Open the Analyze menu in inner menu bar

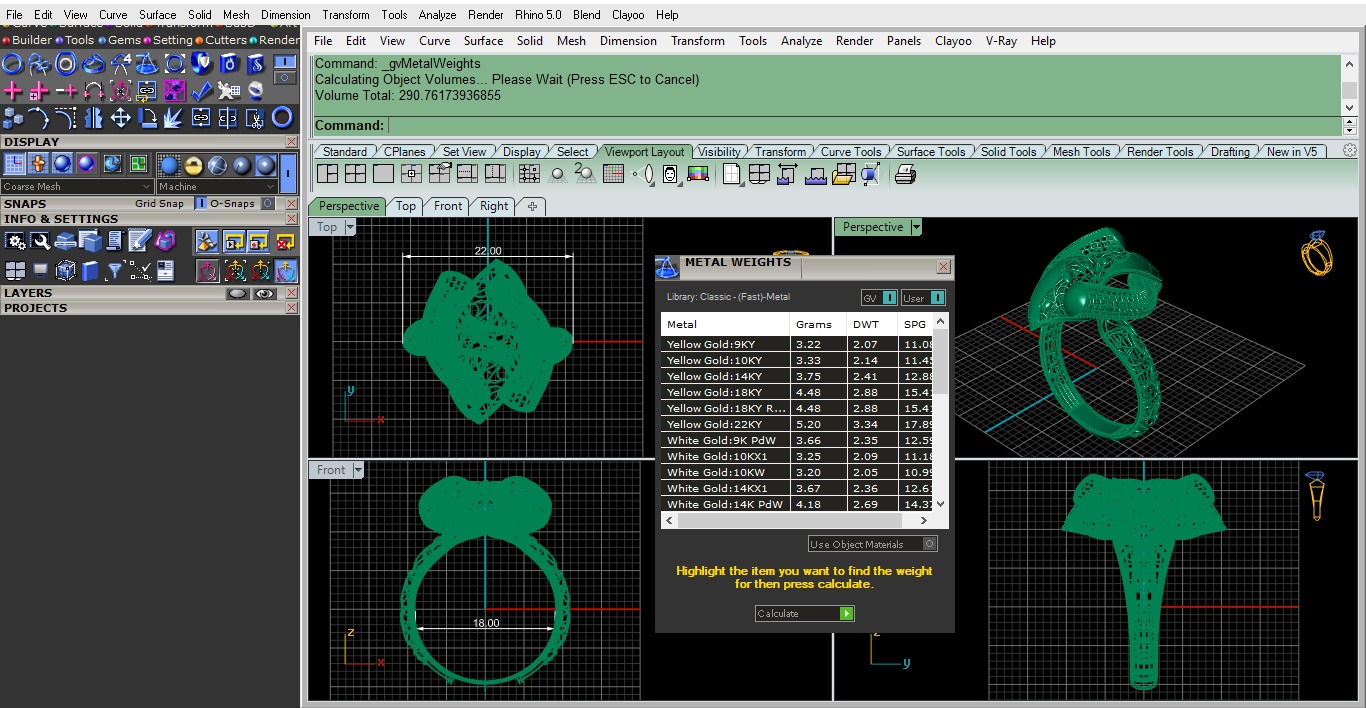(x=801, y=41)
